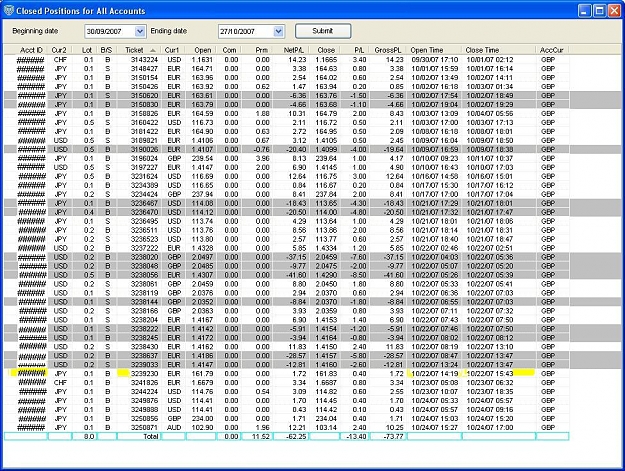This screenshot has width=625, height=471.
Task: Open the Ending date dropdown arrow
Action: [x=279, y=31]
